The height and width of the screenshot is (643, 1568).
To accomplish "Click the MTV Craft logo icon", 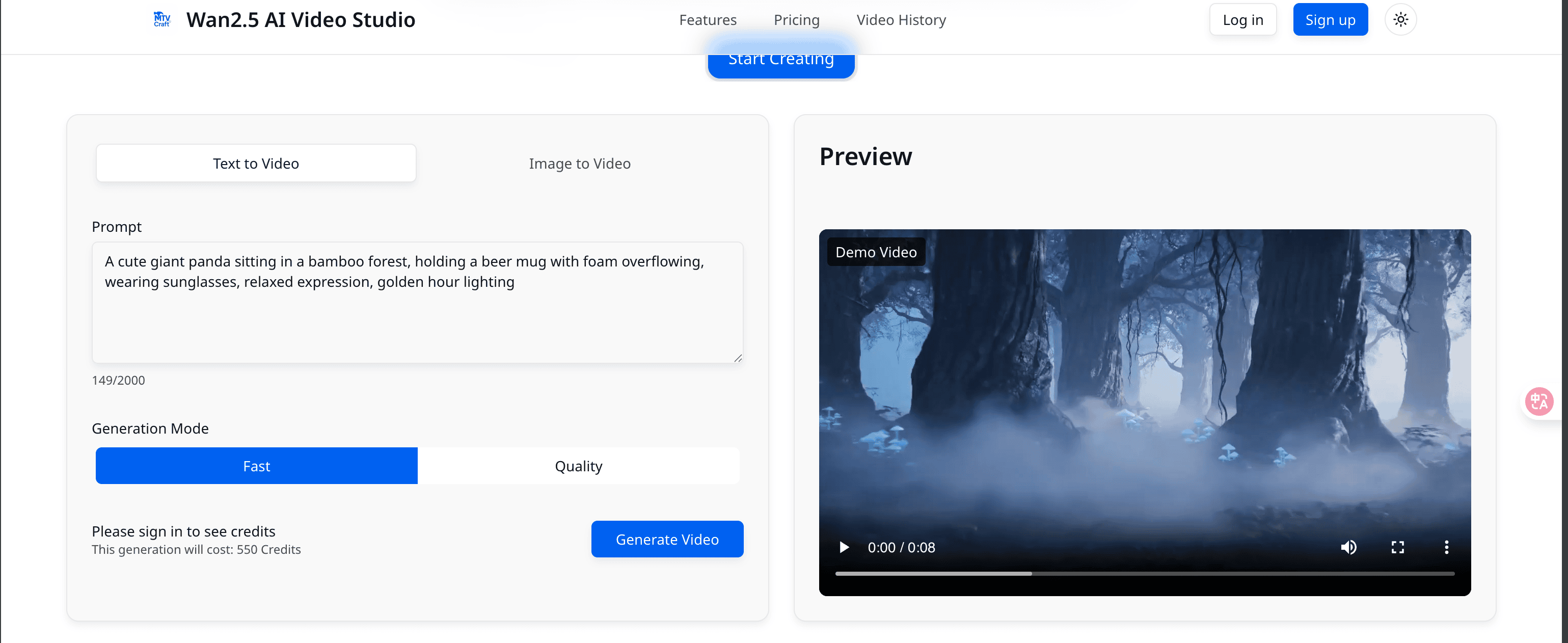I will pos(162,19).
